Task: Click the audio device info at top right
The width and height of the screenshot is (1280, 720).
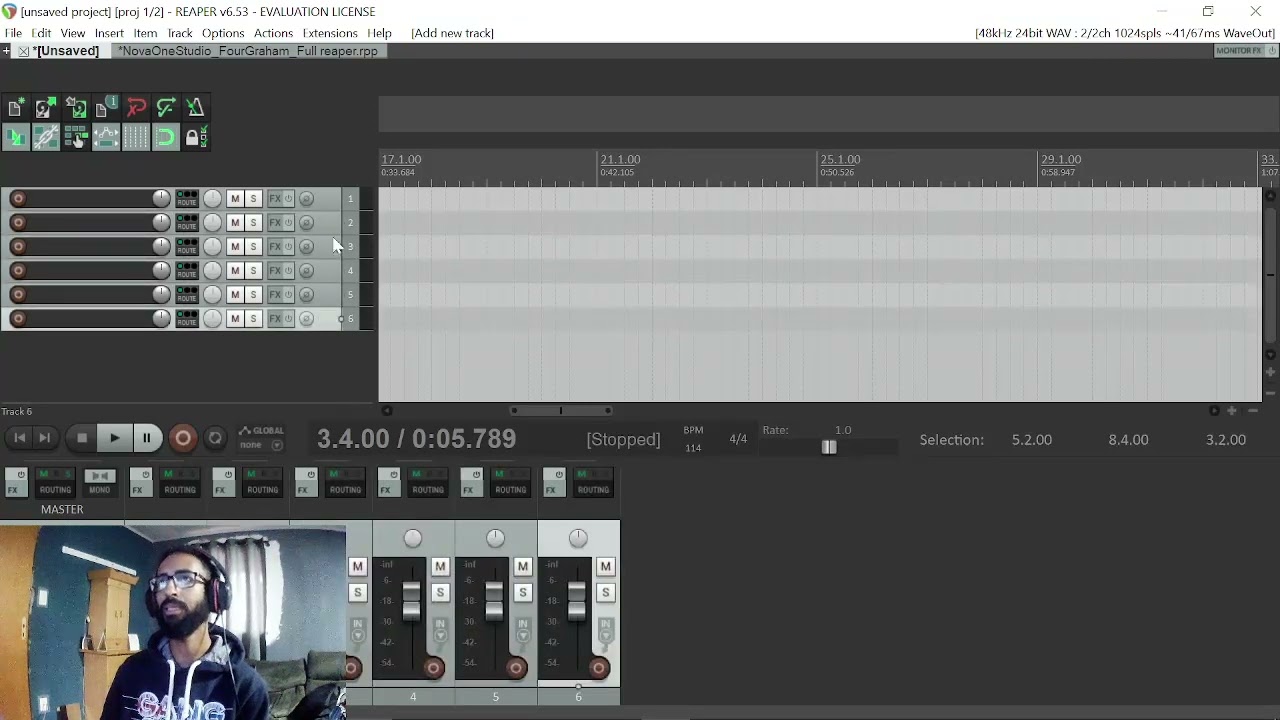Action: point(1125,33)
